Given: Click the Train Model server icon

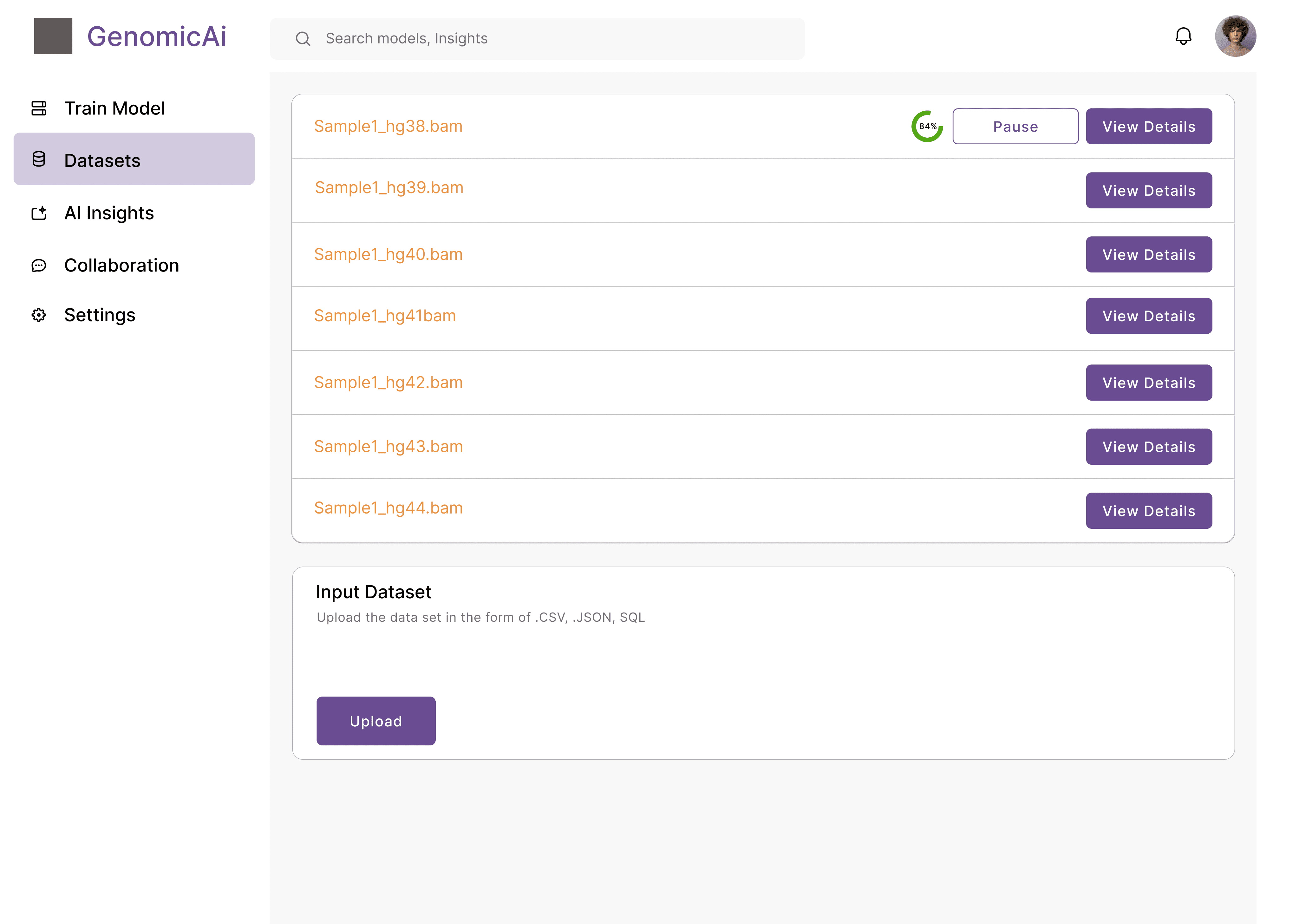Looking at the screenshot, I should point(39,108).
